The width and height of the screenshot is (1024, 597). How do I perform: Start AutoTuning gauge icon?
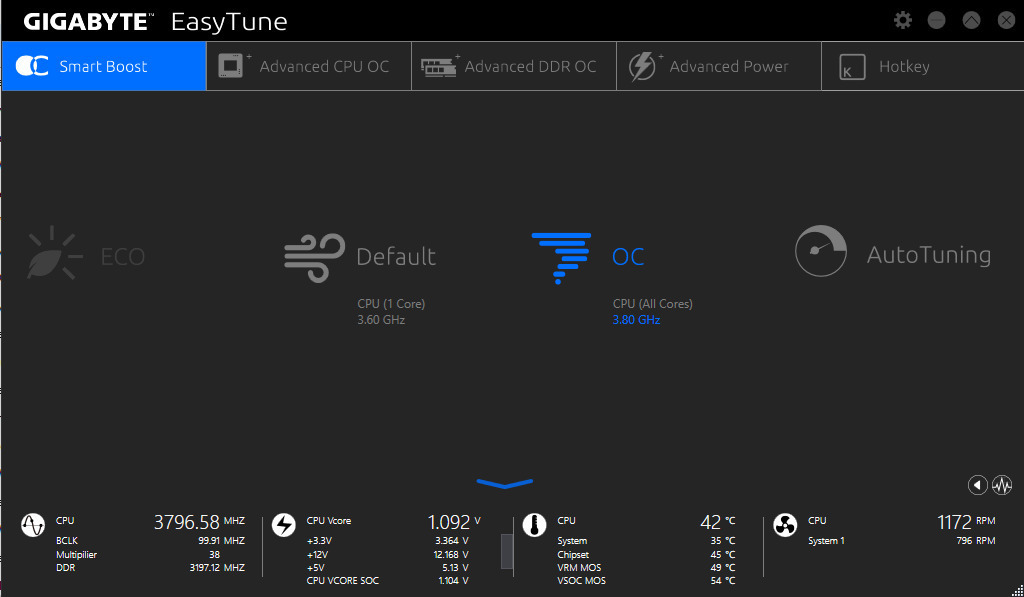(821, 251)
